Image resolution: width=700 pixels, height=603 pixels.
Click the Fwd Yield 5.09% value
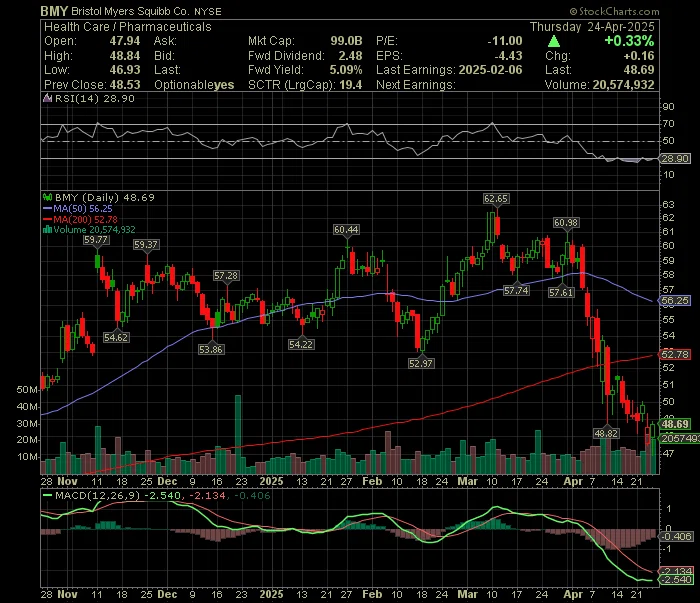click(346, 70)
